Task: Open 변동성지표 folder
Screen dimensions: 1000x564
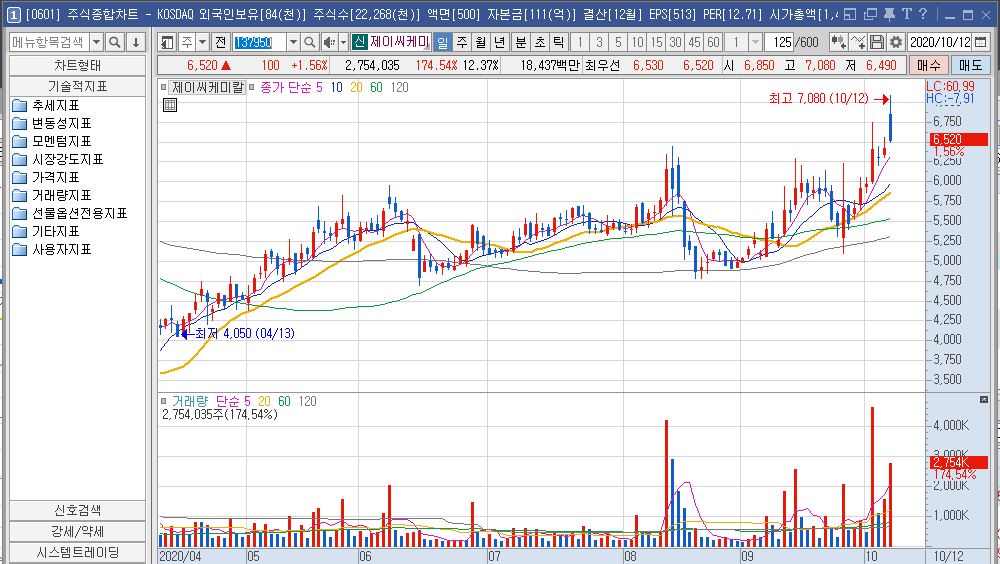Action: point(52,123)
